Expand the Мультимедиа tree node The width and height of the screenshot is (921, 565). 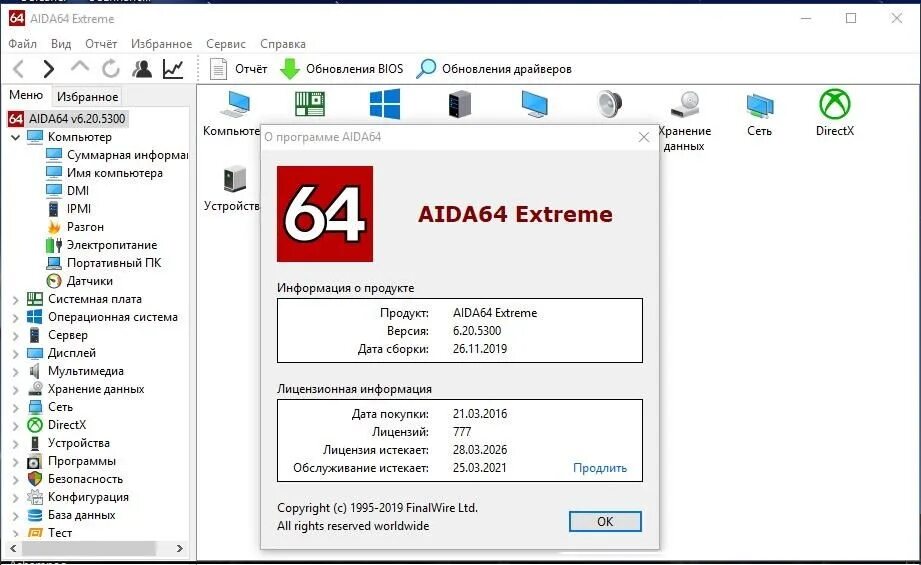tap(16, 372)
